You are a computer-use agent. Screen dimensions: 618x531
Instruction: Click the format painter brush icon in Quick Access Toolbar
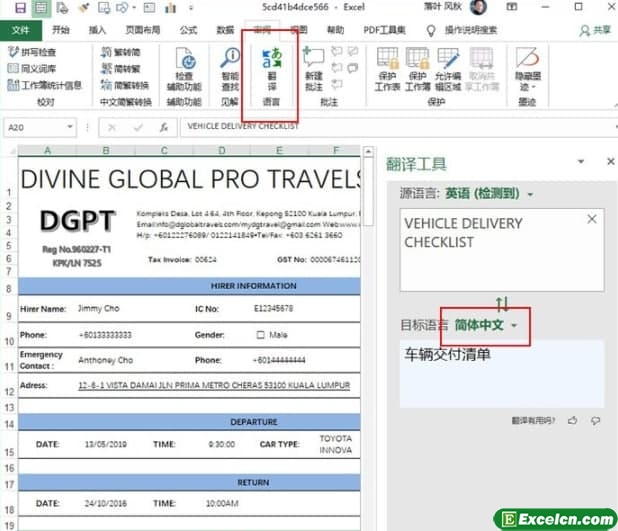[84, 7]
